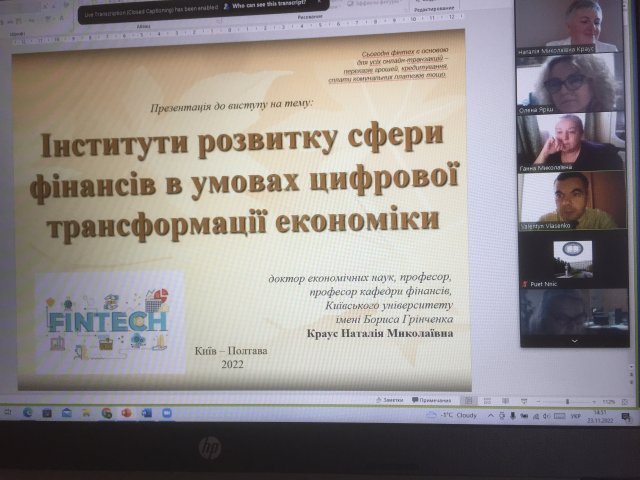Click the Примітки (Comments) button in status bar
Viewport: 640px width, 480px height.
433,400
